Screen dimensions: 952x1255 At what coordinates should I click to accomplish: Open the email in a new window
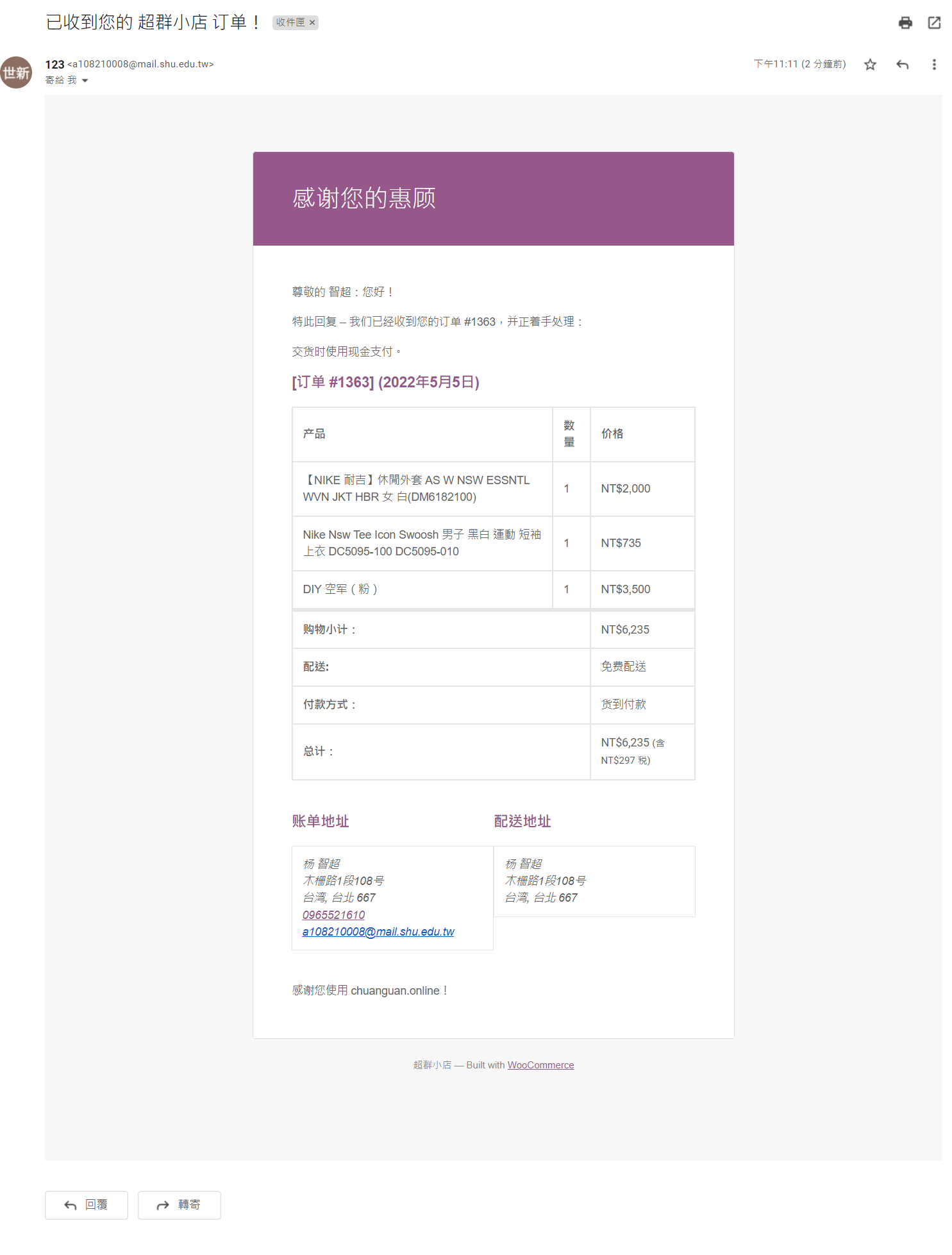pos(934,23)
